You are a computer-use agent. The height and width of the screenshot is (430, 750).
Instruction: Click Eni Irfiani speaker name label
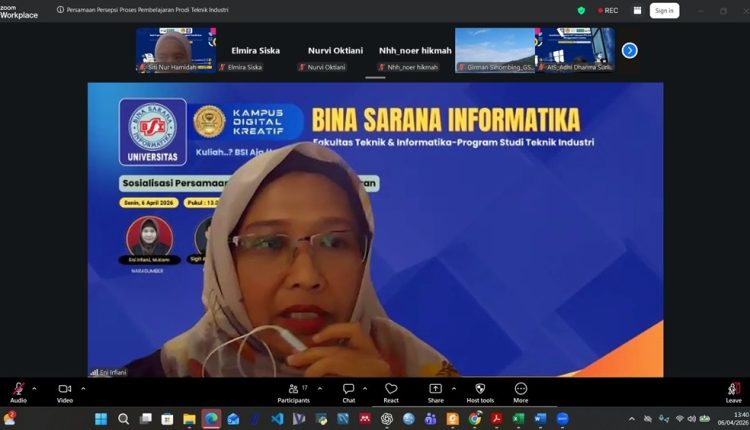pos(113,372)
